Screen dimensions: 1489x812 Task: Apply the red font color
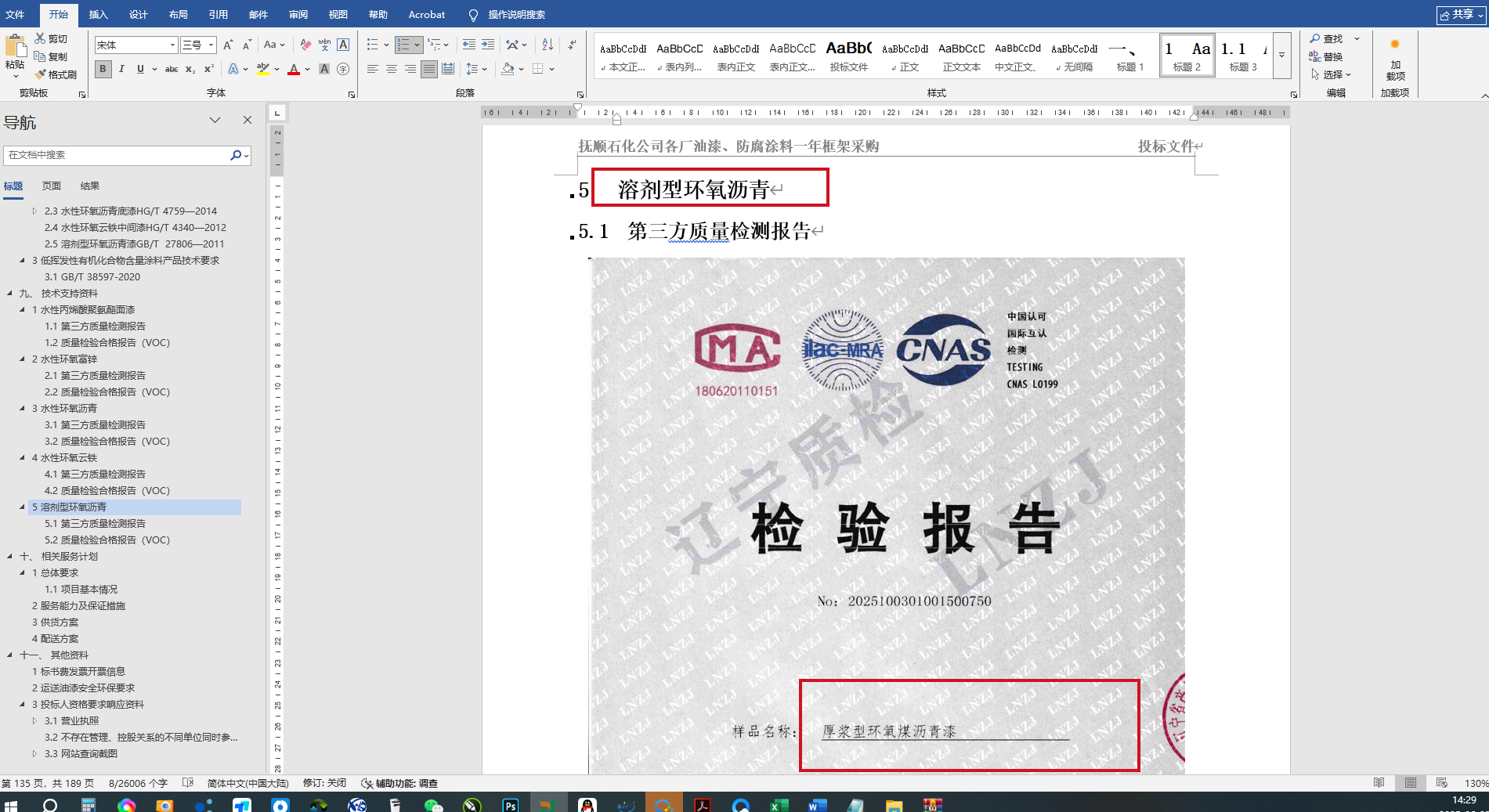294,69
